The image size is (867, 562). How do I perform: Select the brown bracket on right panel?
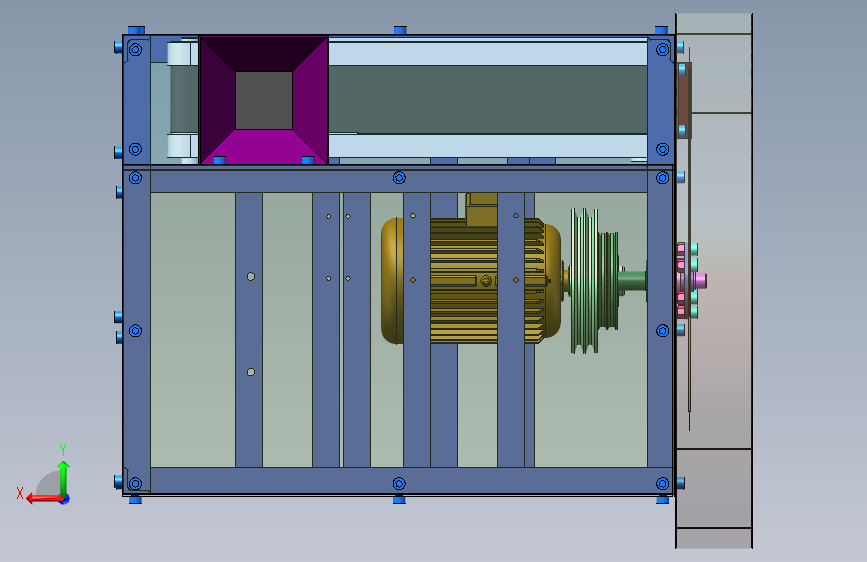tap(685, 101)
